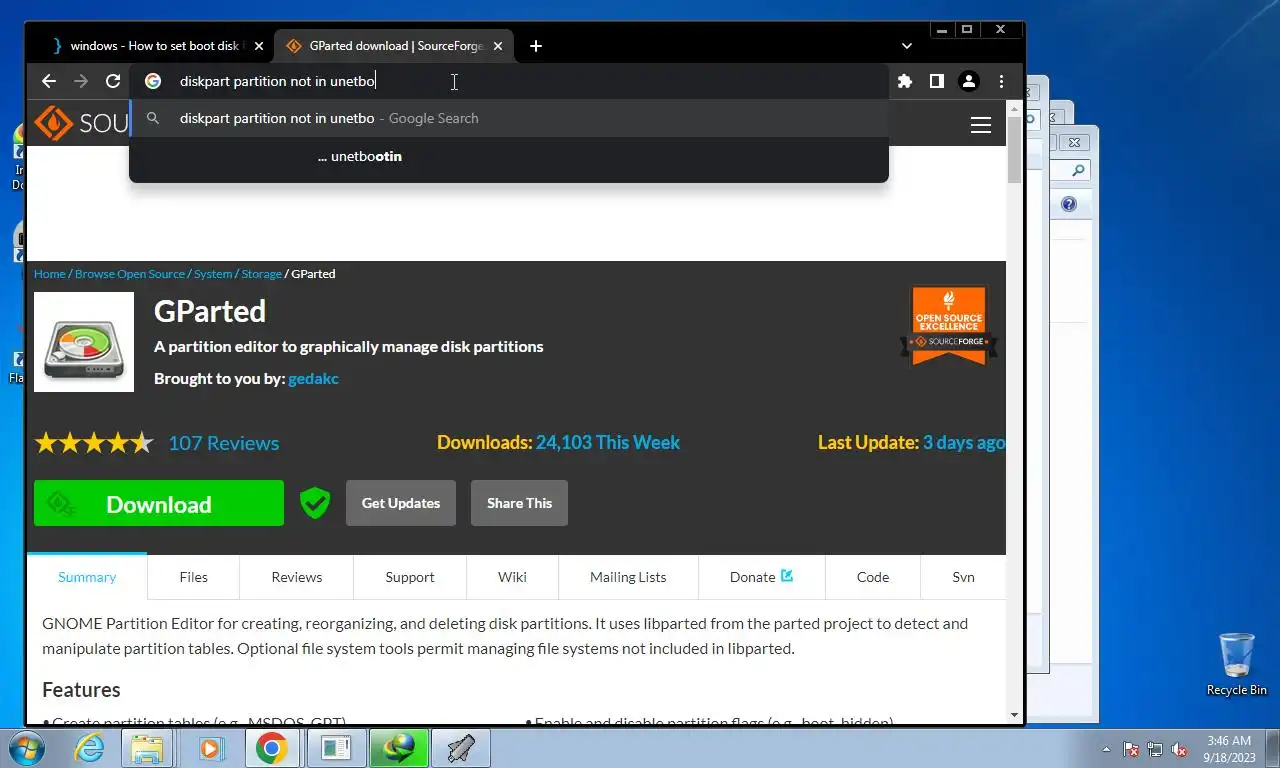Open the 107 Reviews link
Image resolution: width=1280 pixels, height=768 pixels.
tap(224, 443)
